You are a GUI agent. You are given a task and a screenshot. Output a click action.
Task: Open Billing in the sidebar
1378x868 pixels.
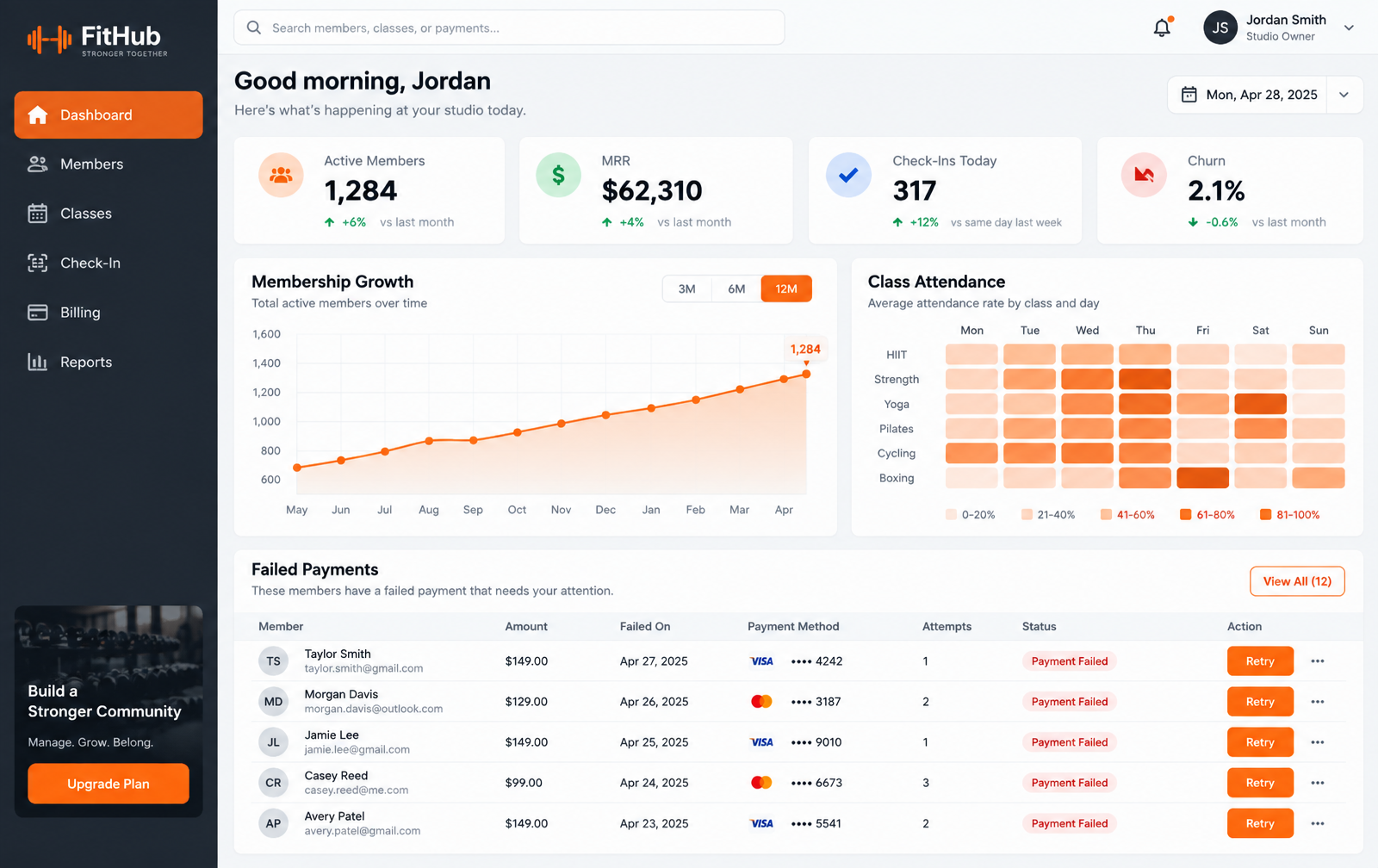(109, 313)
